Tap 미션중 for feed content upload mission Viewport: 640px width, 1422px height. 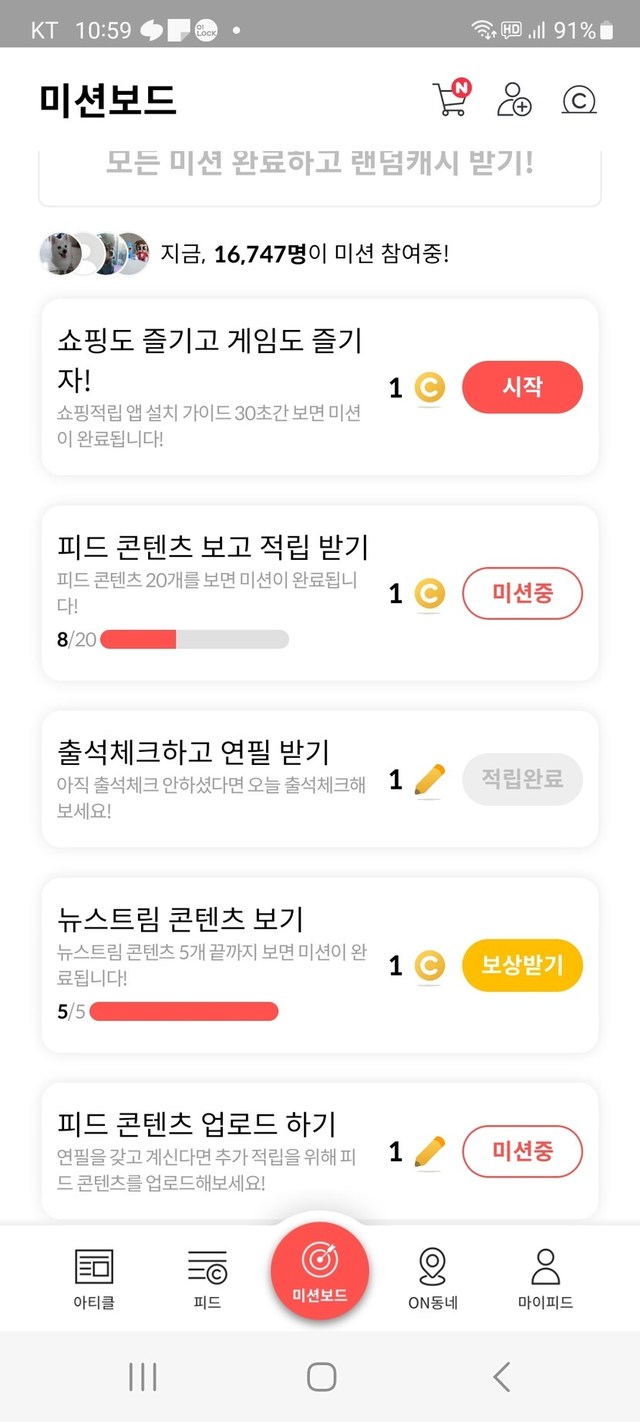tap(522, 1151)
